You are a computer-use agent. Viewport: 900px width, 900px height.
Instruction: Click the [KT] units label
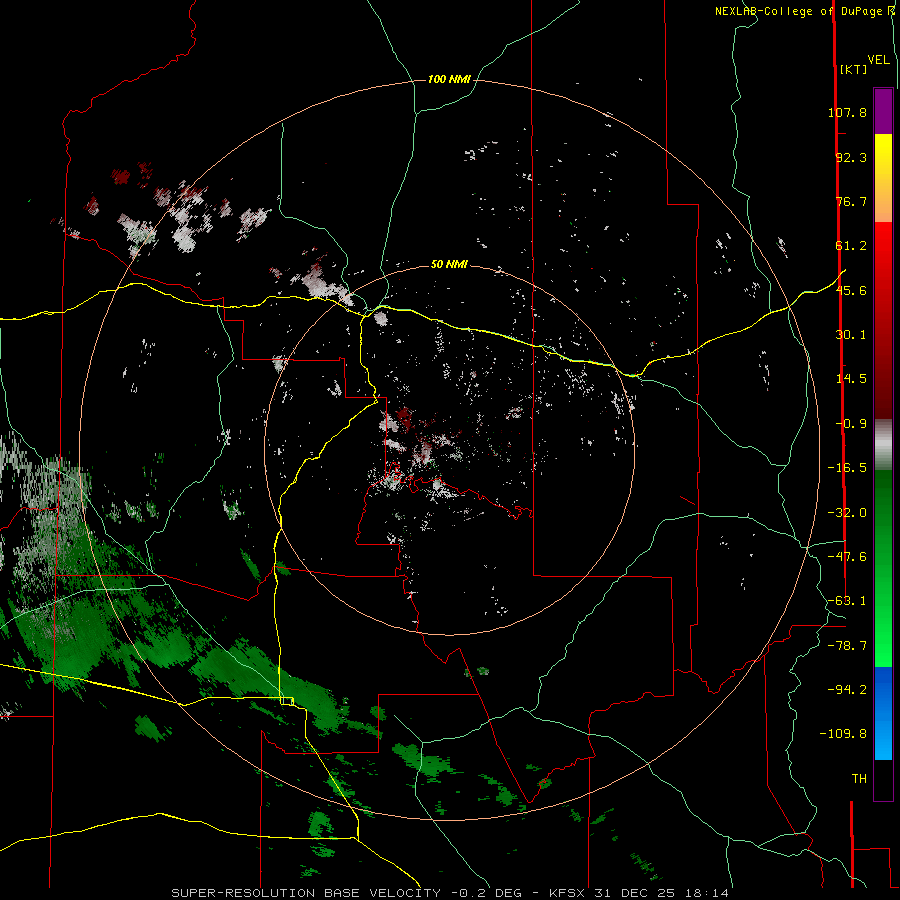[854, 69]
